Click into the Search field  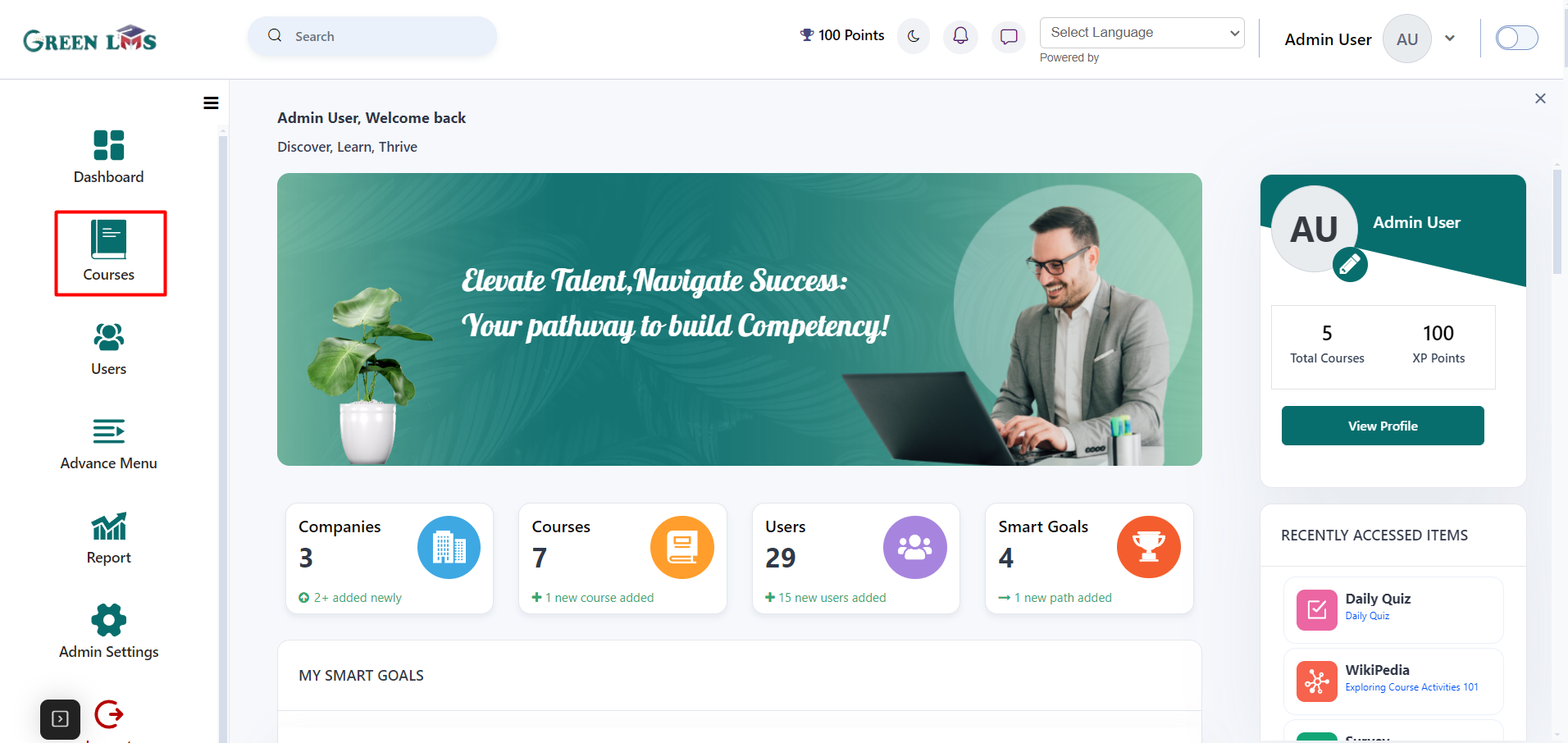tap(372, 36)
